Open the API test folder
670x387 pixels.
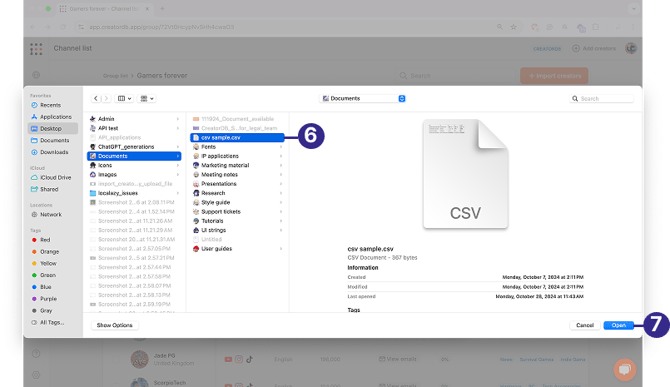(134, 128)
